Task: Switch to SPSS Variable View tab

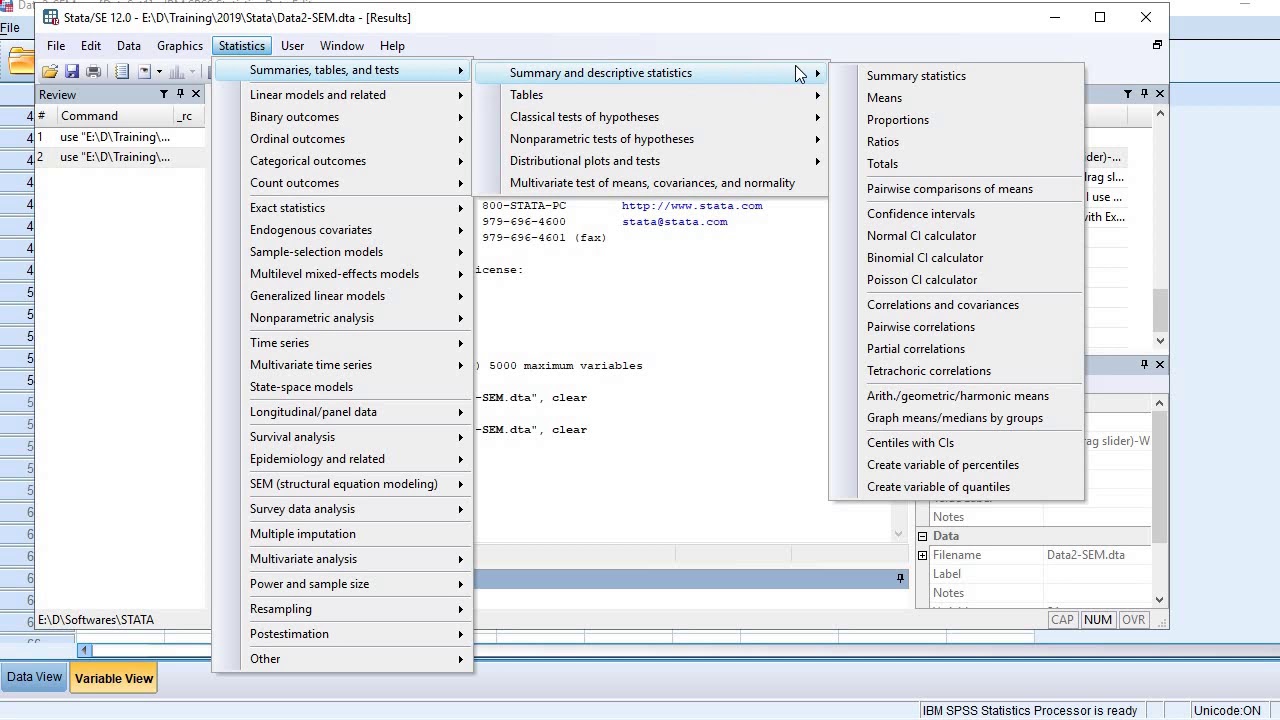Action: coord(114,679)
